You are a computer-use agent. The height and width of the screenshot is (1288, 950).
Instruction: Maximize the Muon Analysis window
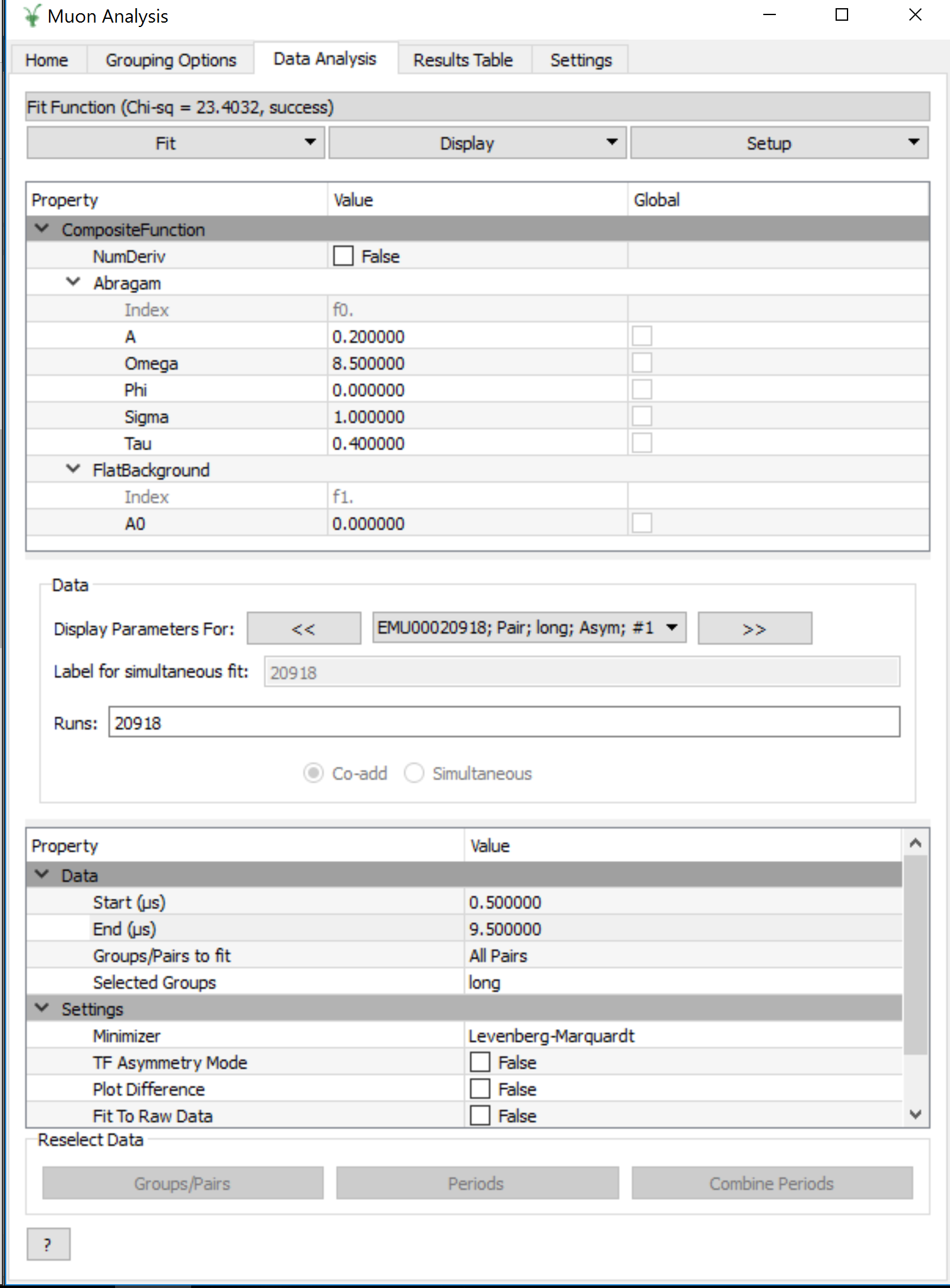click(841, 15)
